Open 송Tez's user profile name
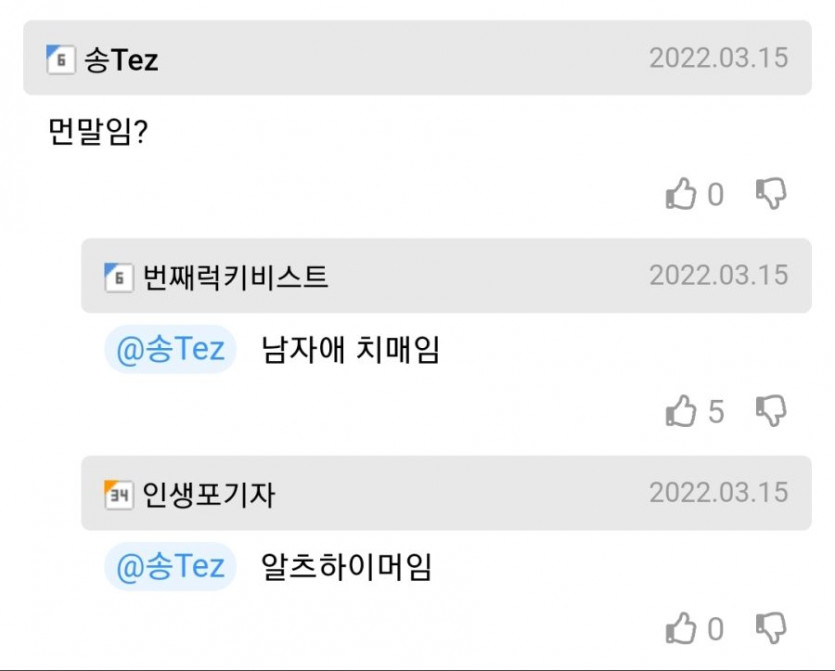Viewport: 835px width, 671px height. [x=121, y=60]
